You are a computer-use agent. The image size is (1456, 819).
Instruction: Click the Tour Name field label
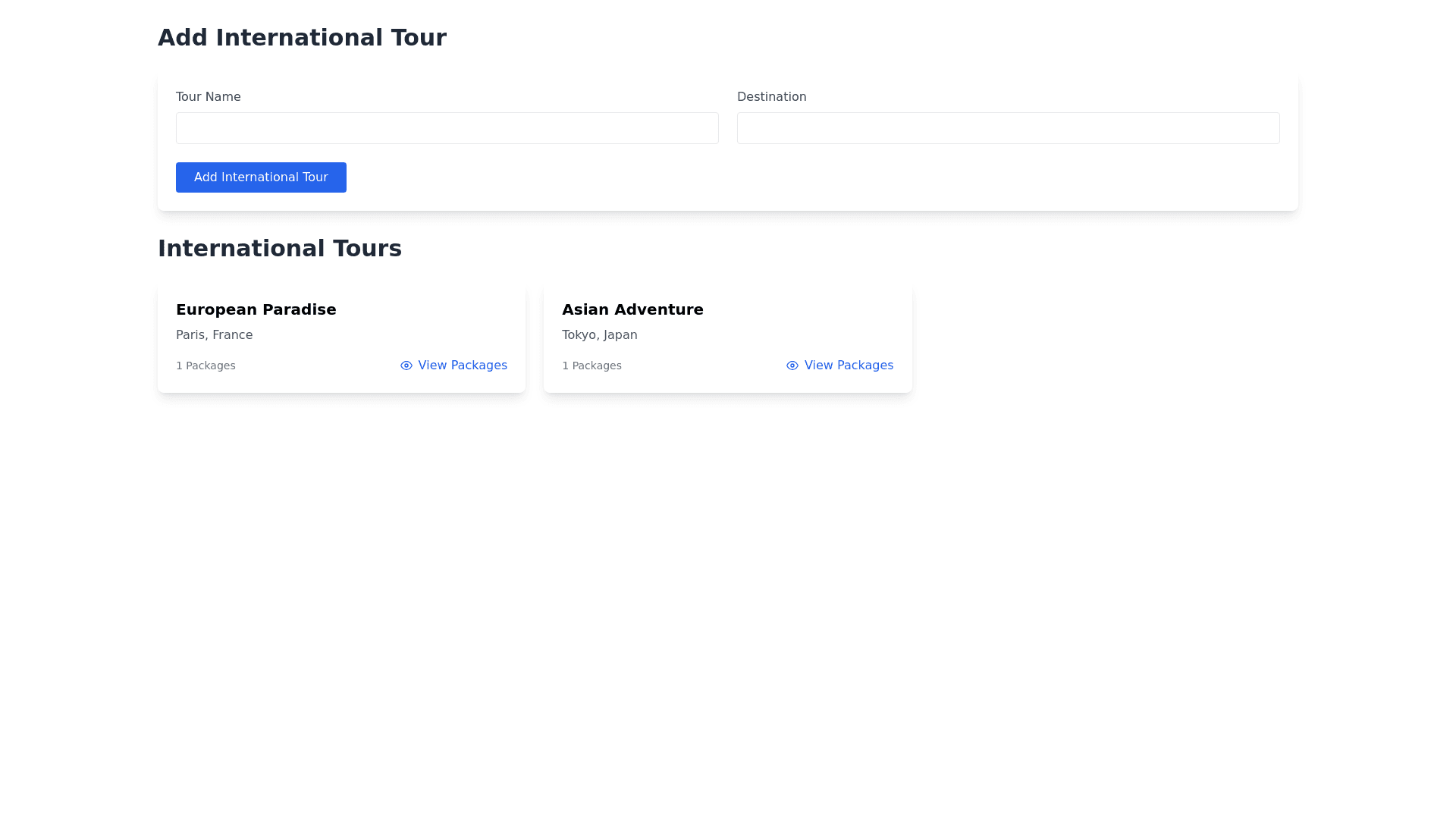(208, 97)
